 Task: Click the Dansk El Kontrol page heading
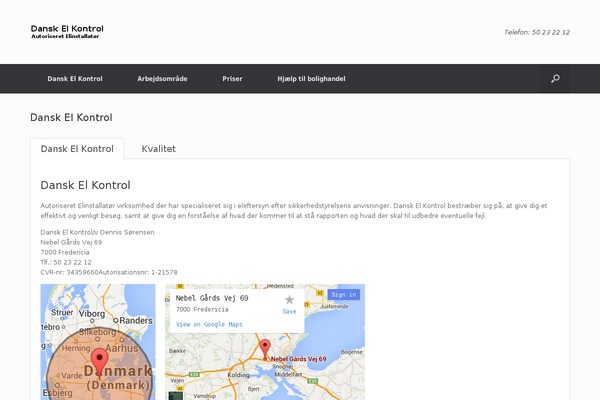(x=71, y=117)
